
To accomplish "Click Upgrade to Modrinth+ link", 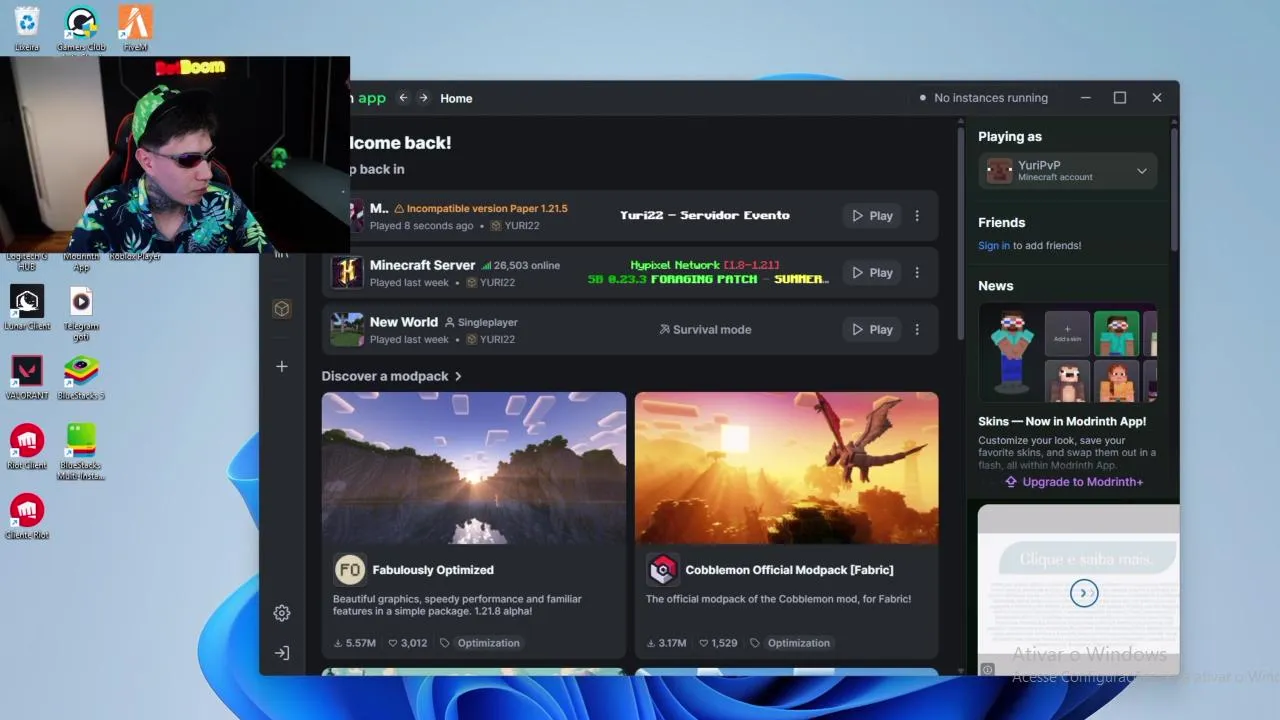I will (x=1074, y=482).
